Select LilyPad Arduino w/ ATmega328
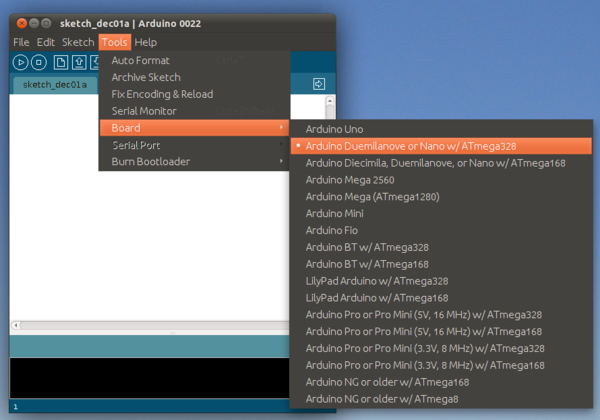This screenshot has width=600, height=420. click(x=441, y=281)
